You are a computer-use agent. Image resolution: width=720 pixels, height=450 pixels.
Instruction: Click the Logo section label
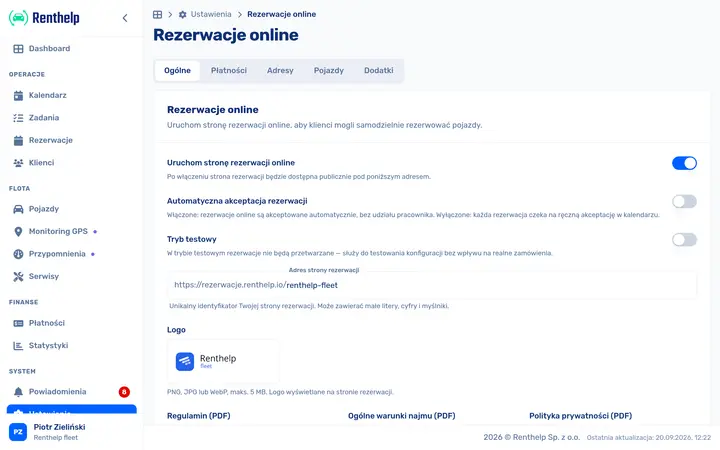(176, 330)
